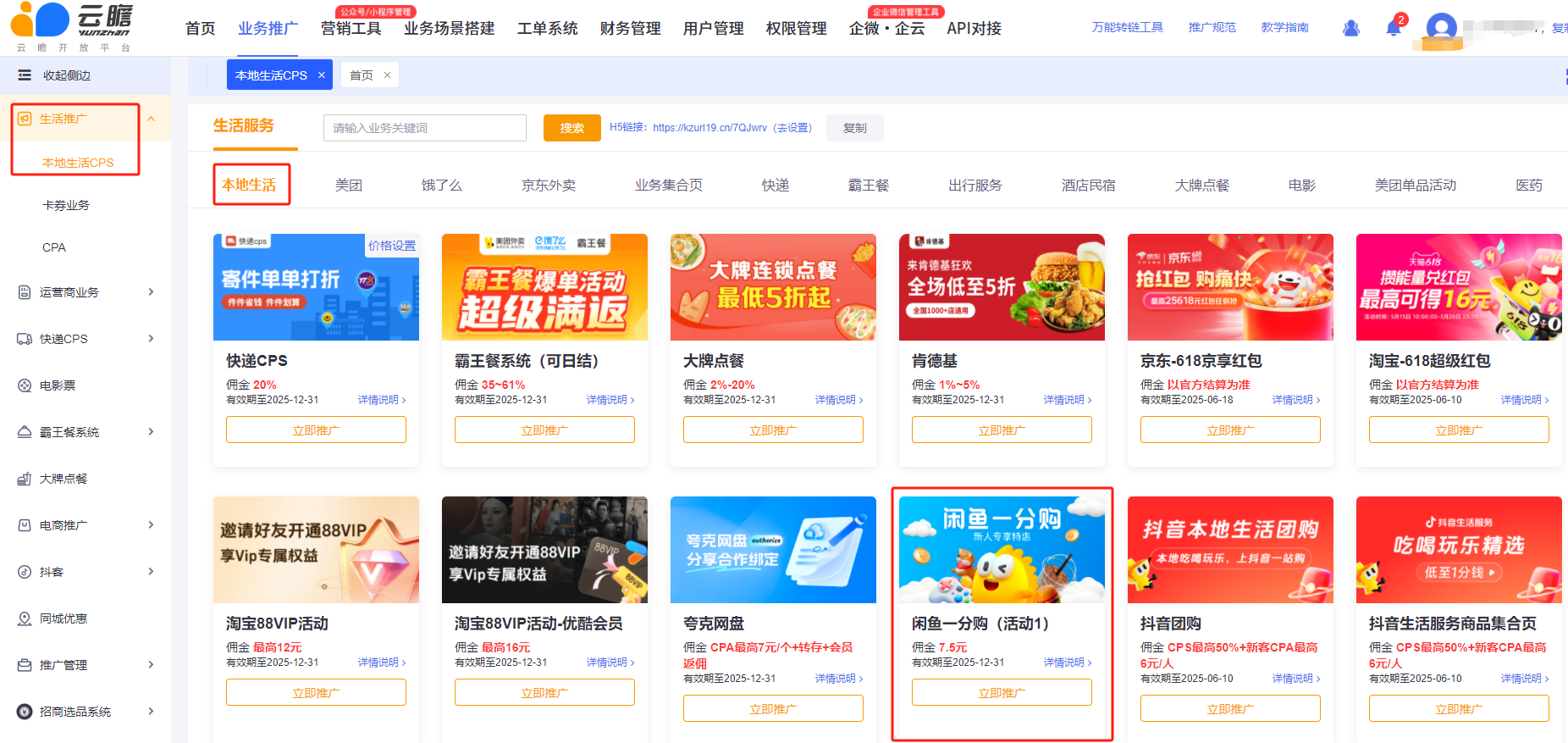Open the user profile silhouette icon
The image size is (1568, 743).
1351,28
